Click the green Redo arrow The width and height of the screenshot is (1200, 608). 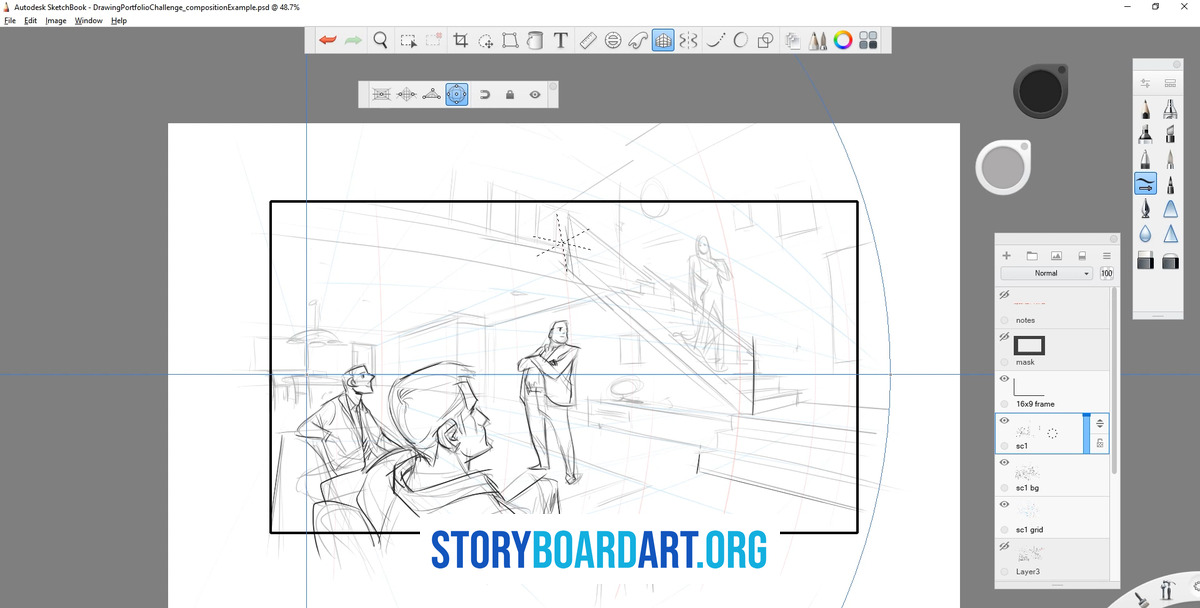(x=353, y=40)
